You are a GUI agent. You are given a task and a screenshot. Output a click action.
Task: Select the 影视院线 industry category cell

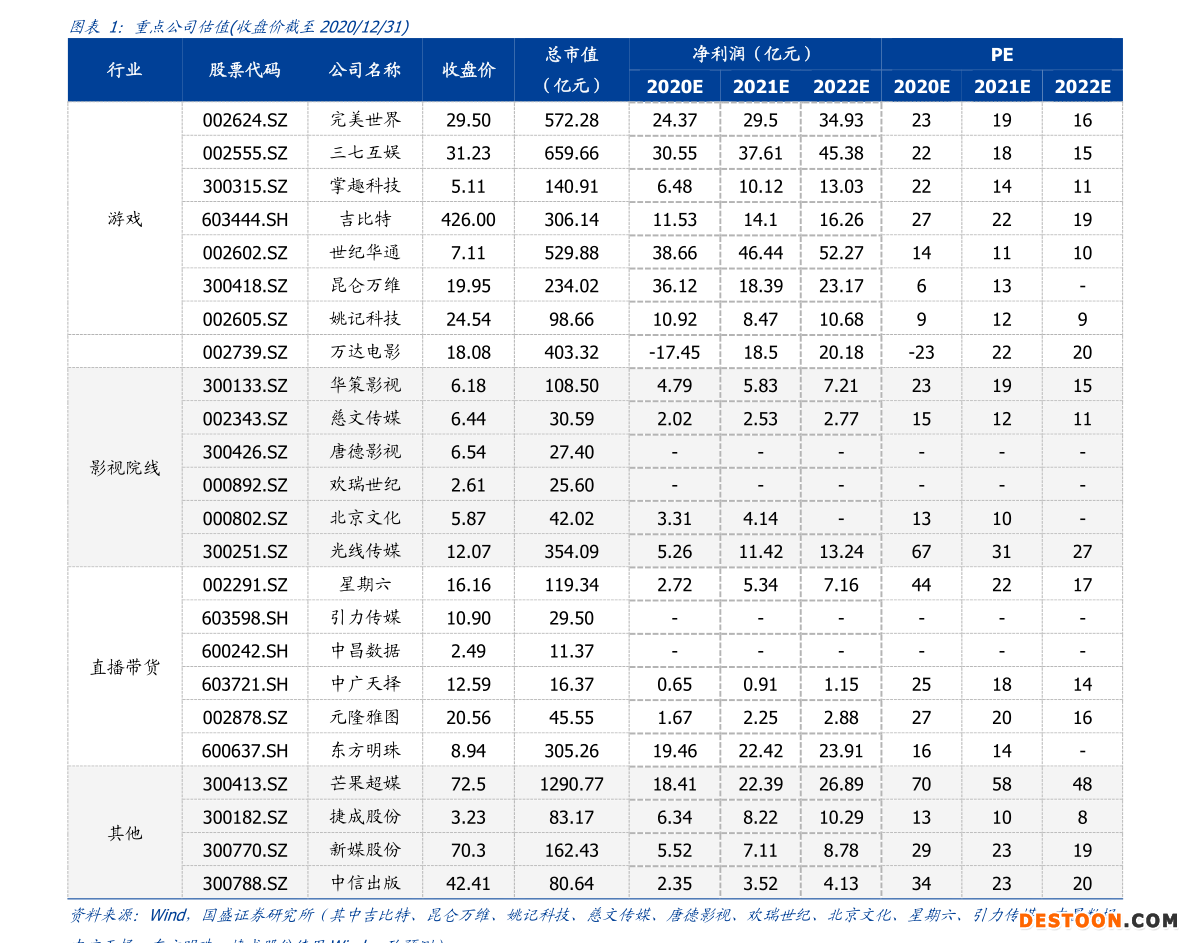coord(125,468)
